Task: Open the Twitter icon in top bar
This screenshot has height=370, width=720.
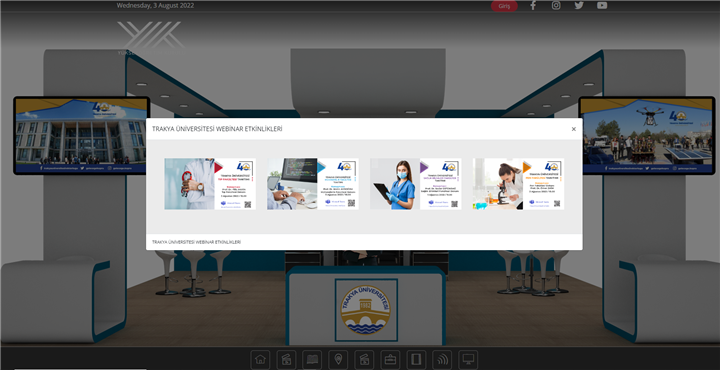Action: coord(579,6)
